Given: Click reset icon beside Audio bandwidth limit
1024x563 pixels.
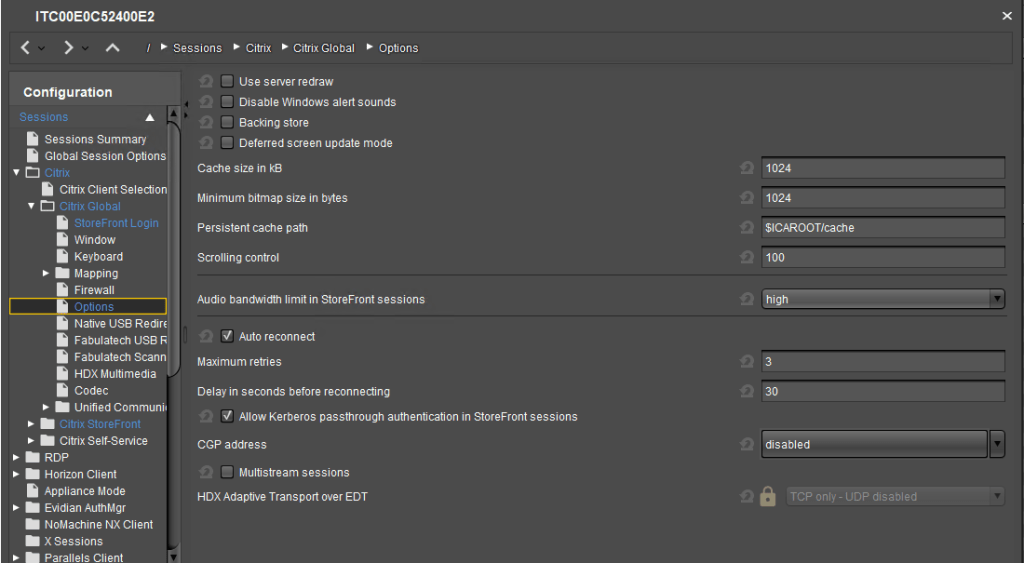Looking at the screenshot, I should point(746,299).
